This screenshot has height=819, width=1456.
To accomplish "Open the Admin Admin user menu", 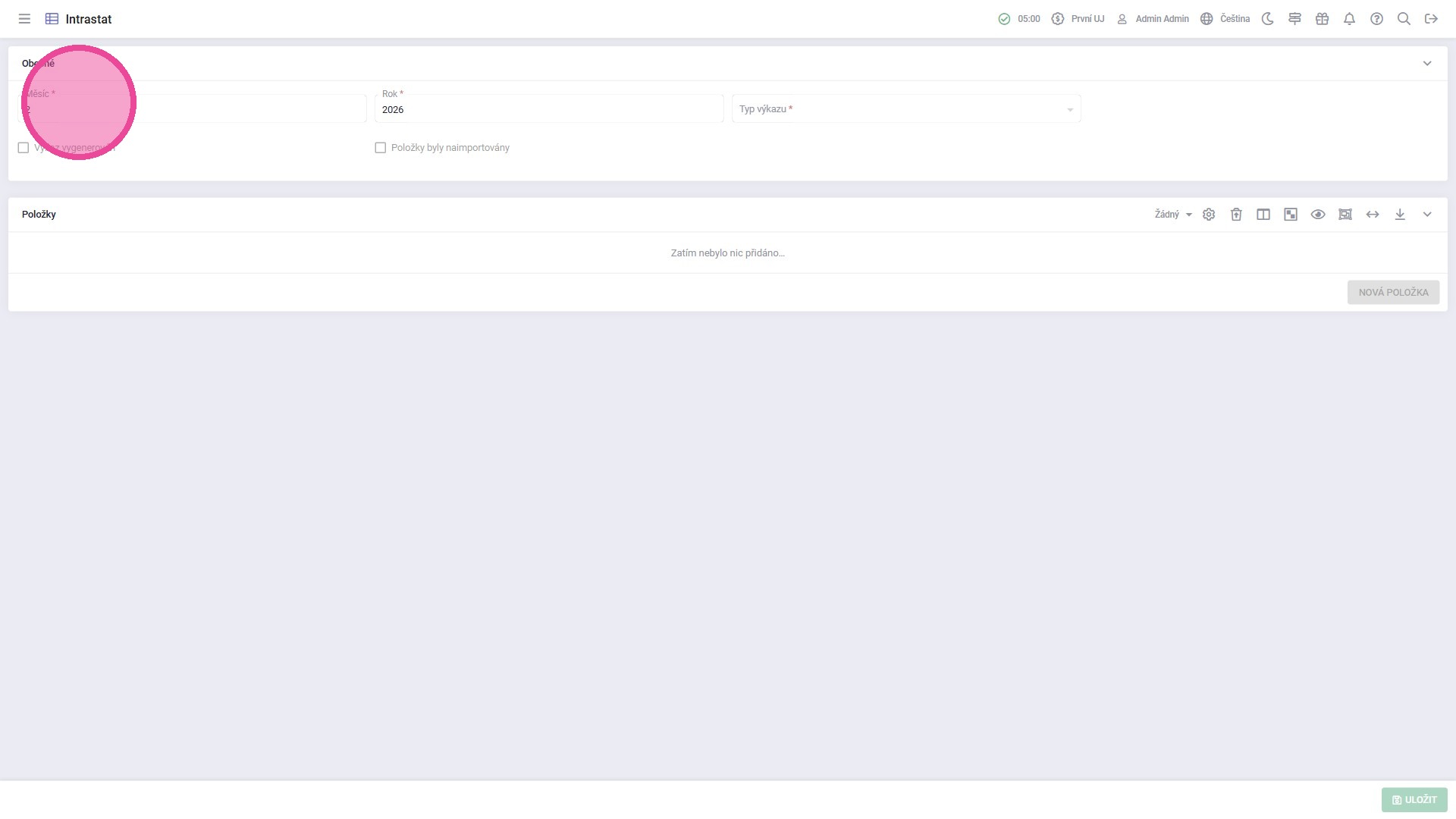I will pos(1153,19).
